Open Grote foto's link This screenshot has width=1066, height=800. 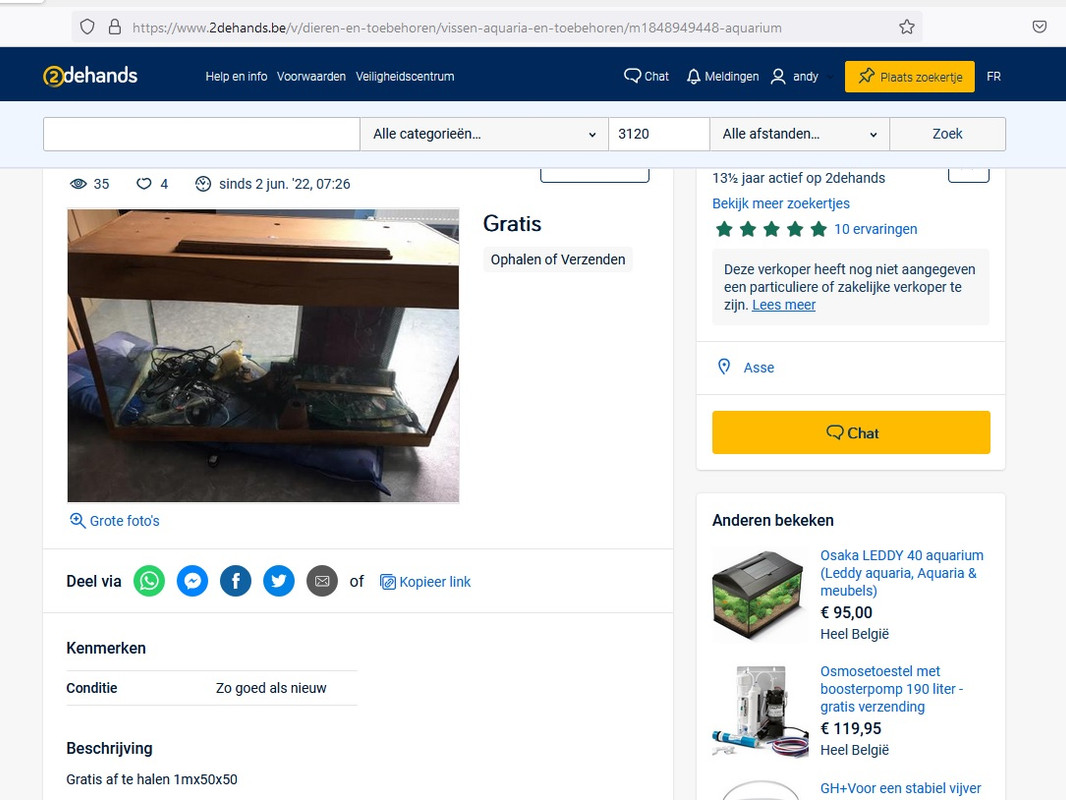114,521
